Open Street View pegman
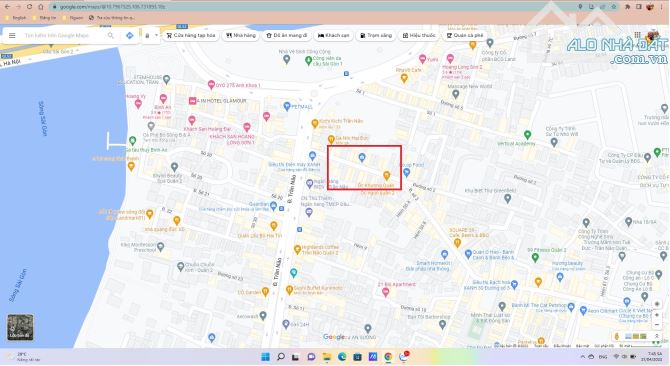The image size is (670, 366). (616, 337)
